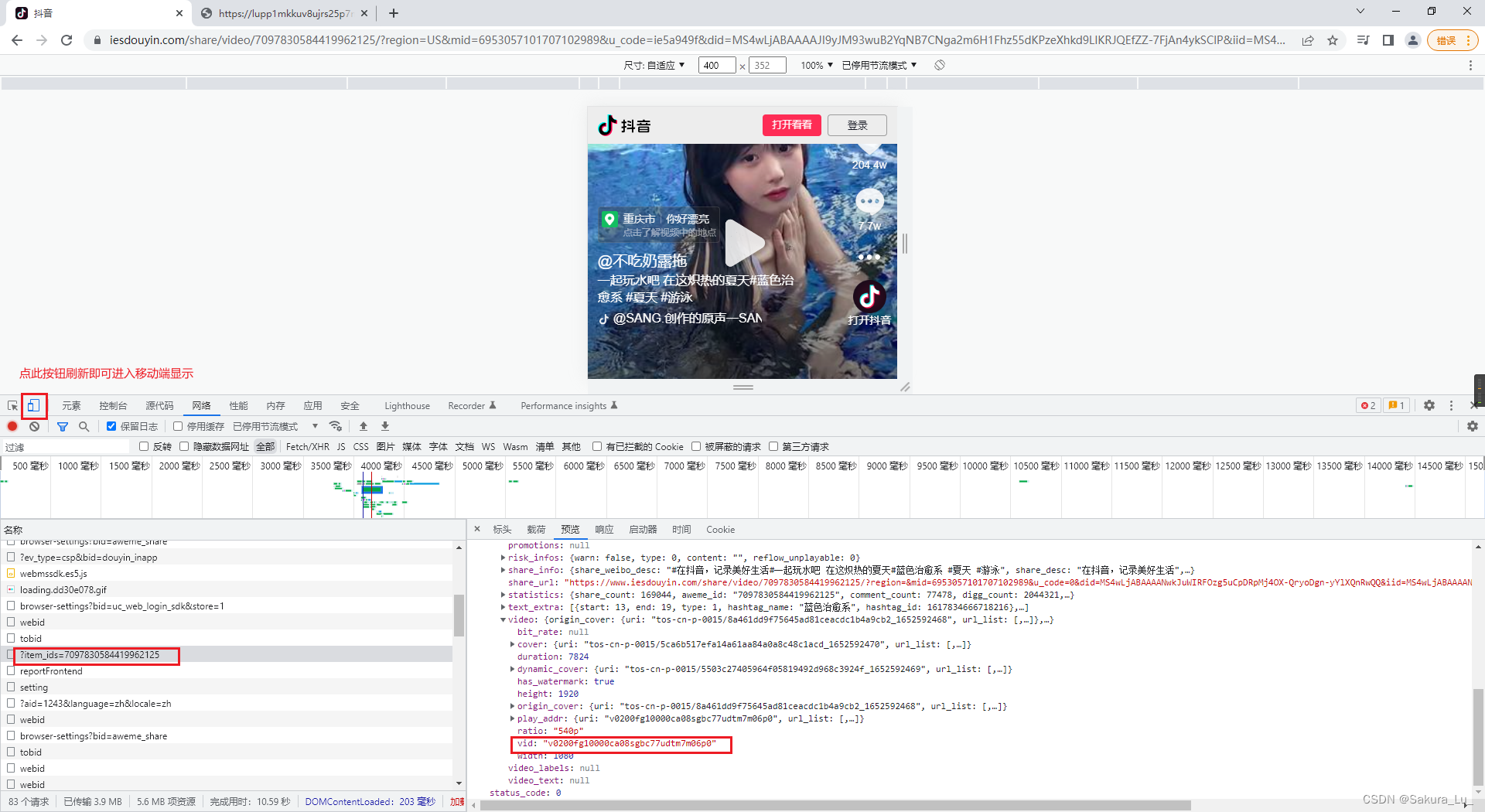Check third-party requests checkbox
The height and width of the screenshot is (812, 1485).
(773, 446)
